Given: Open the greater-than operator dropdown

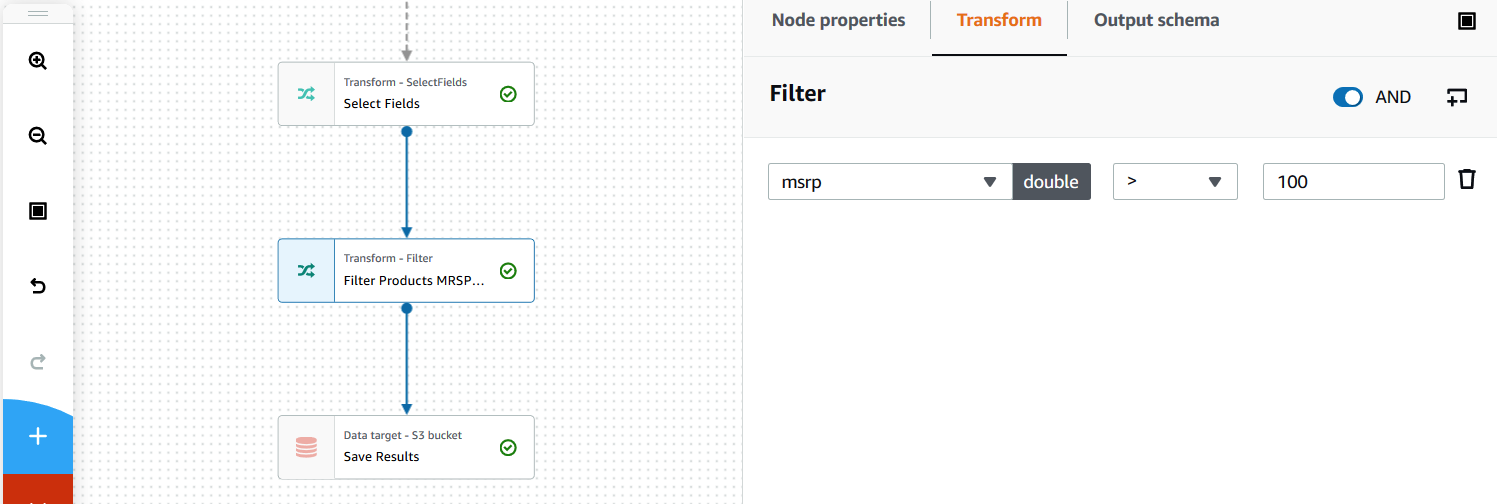Looking at the screenshot, I should [x=1175, y=182].
